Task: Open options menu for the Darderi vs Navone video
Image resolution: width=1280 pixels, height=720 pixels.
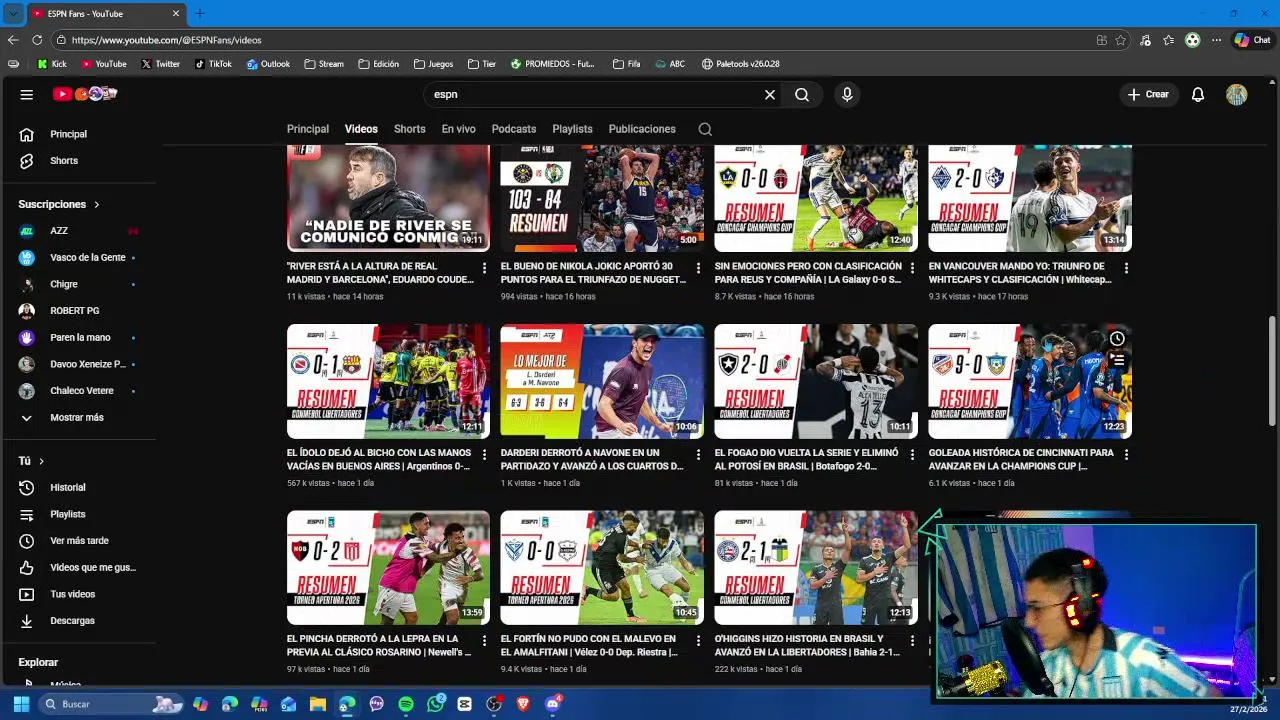Action: 698,454
